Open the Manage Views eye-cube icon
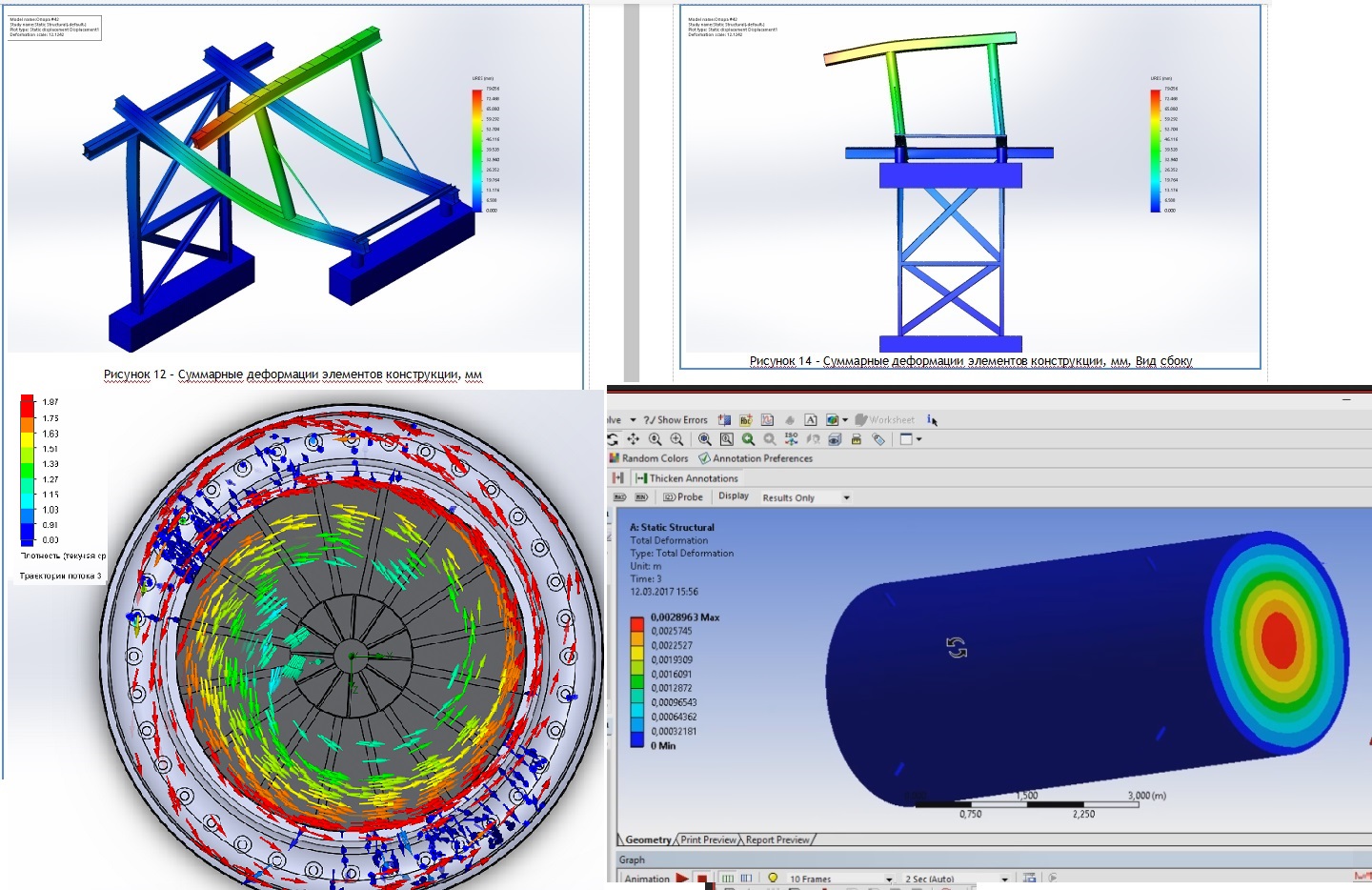This screenshot has width=1372, height=890. click(836, 439)
